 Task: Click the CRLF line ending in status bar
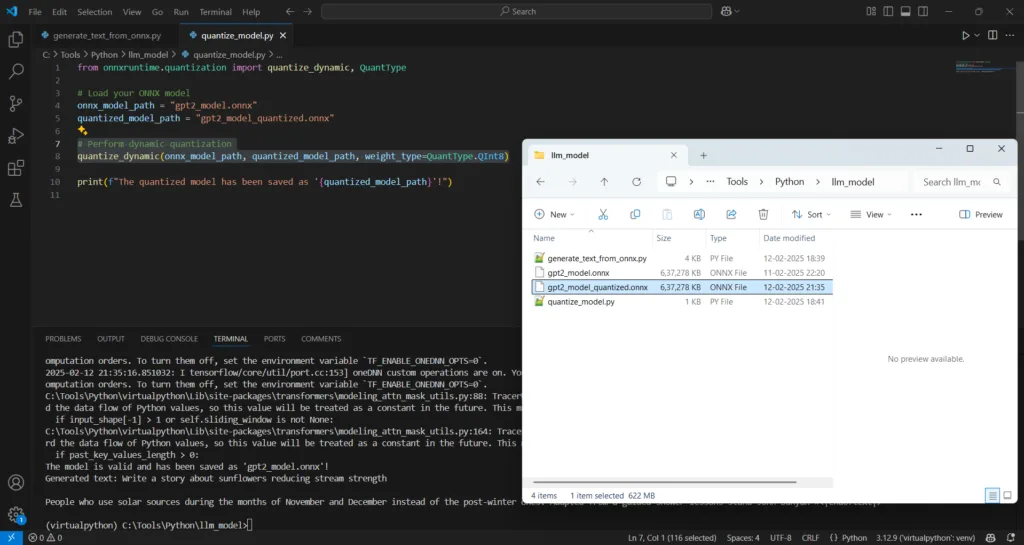(x=810, y=538)
